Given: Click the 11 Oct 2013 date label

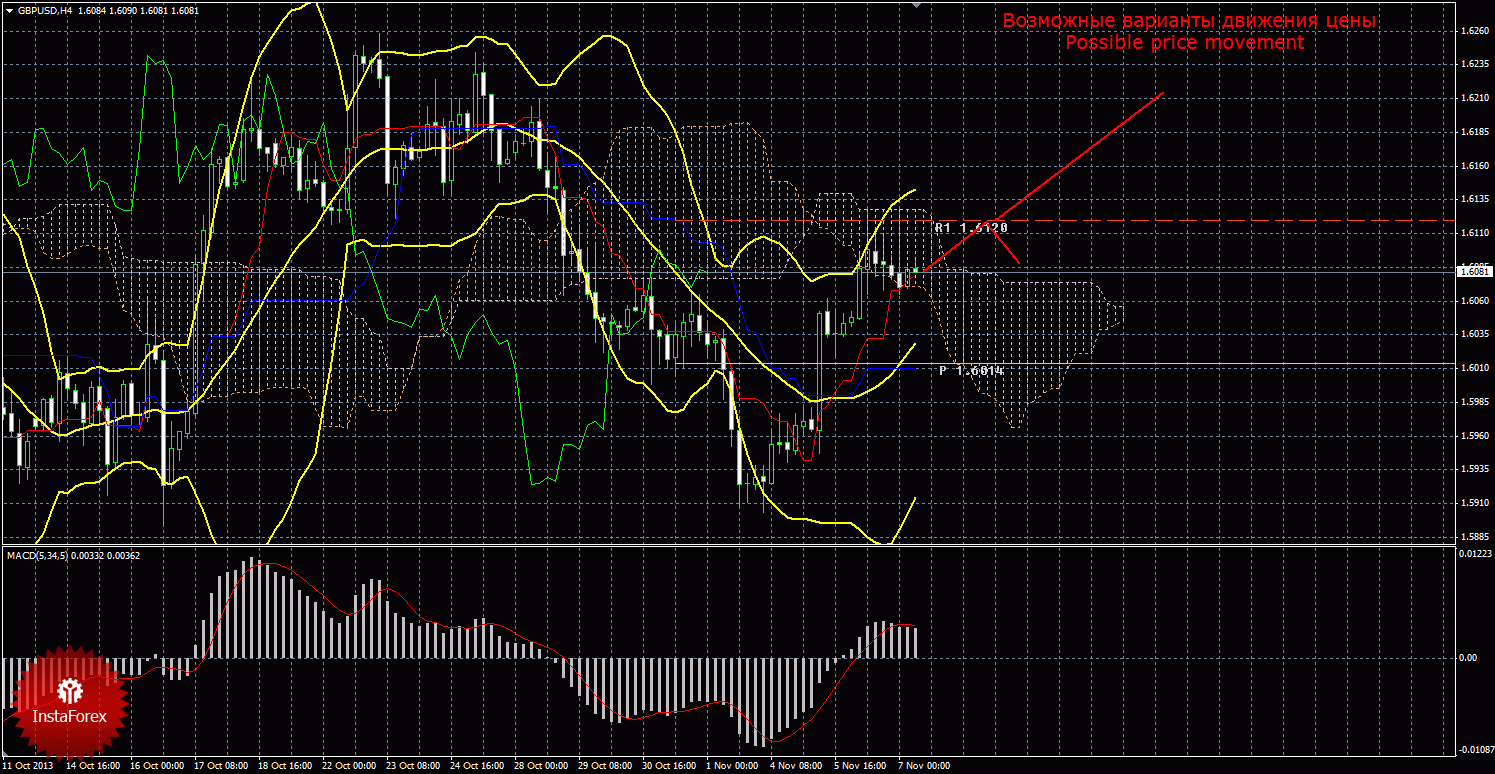Looking at the screenshot, I should [27, 766].
